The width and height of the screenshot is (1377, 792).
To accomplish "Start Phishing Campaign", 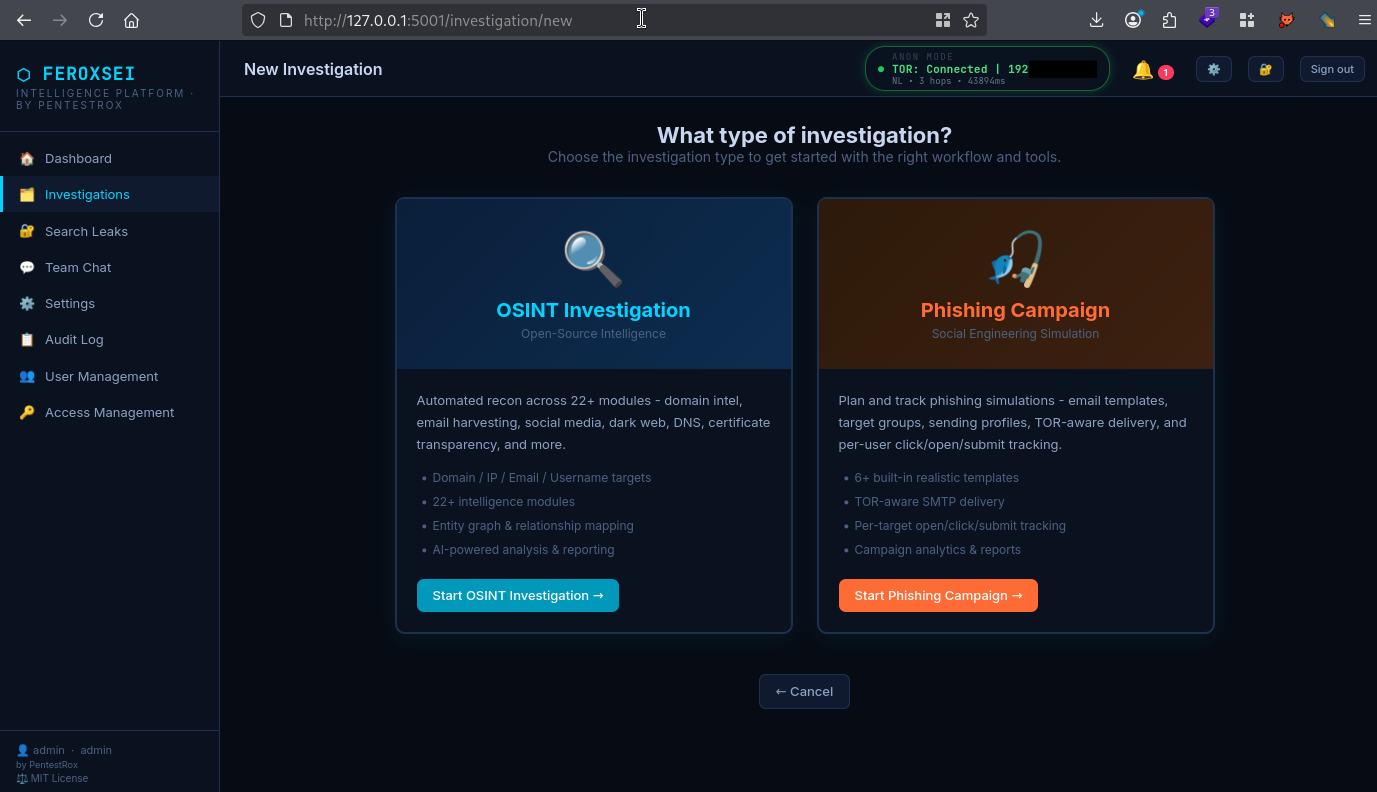I will click(x=938, y=595).
